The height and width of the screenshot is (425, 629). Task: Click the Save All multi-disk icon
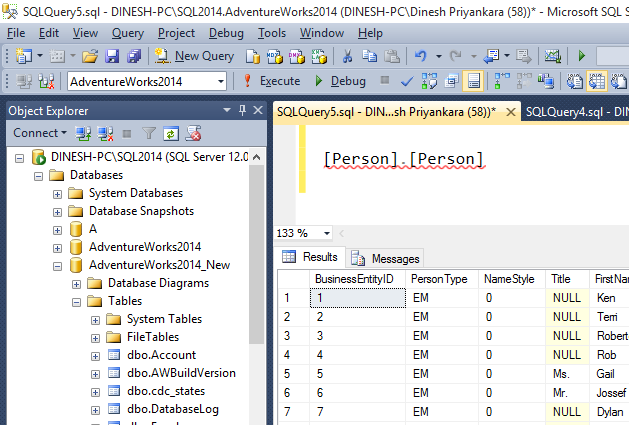coord(134,56)
